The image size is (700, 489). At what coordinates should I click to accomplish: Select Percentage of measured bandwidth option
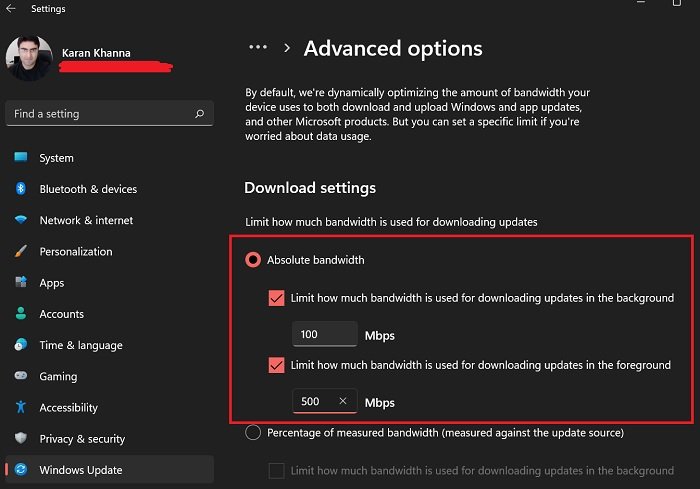click(x=253, y=433)
